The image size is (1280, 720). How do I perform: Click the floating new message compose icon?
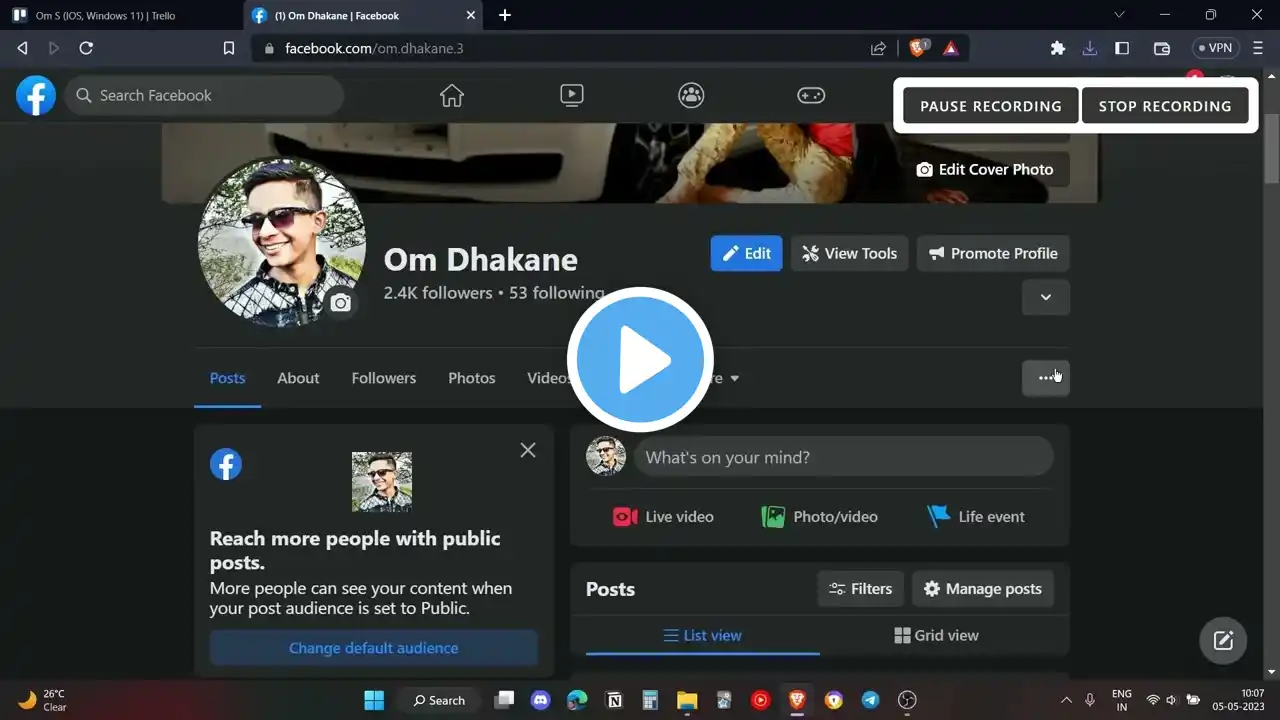click(x=1223, y=641)
